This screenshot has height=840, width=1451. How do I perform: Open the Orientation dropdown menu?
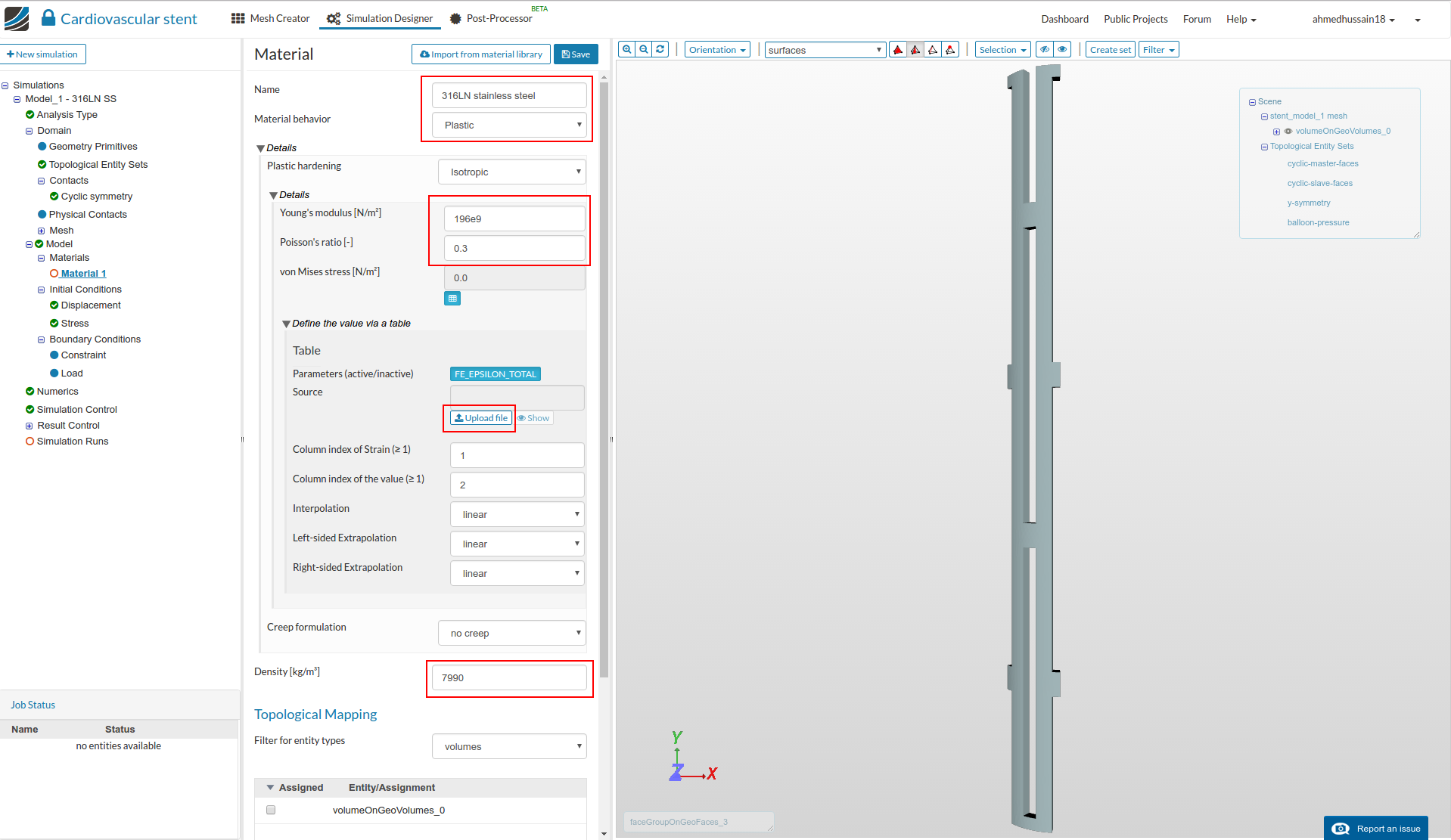point(717,50)
